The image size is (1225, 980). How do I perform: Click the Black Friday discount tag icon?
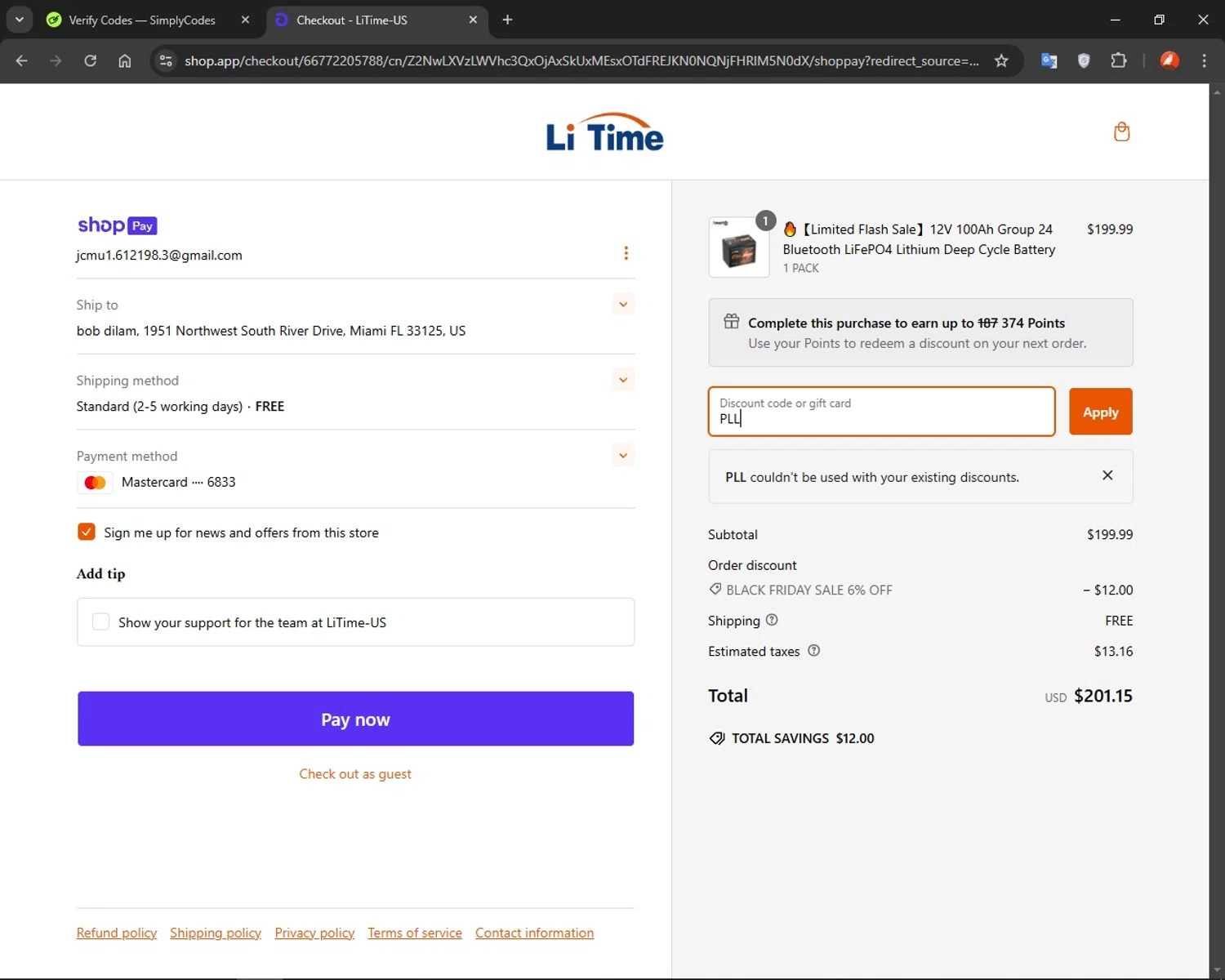coord(715,589)
